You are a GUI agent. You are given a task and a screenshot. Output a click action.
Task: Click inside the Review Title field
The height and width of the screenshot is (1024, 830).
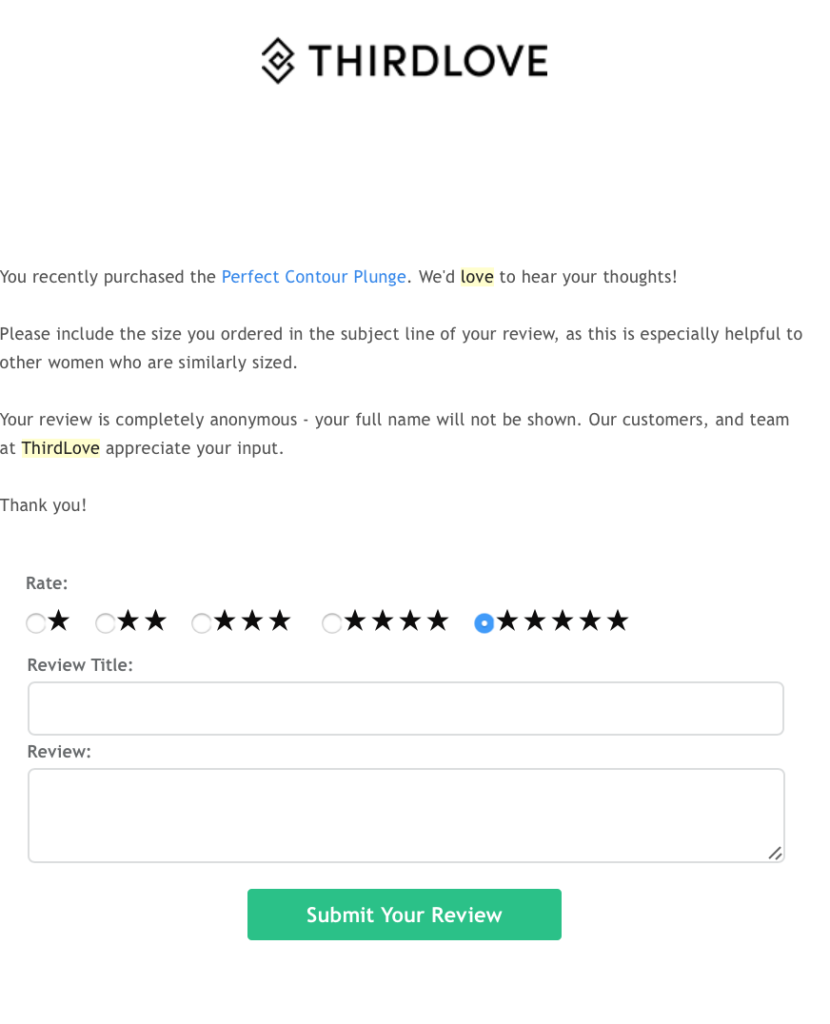click(404, 707)
